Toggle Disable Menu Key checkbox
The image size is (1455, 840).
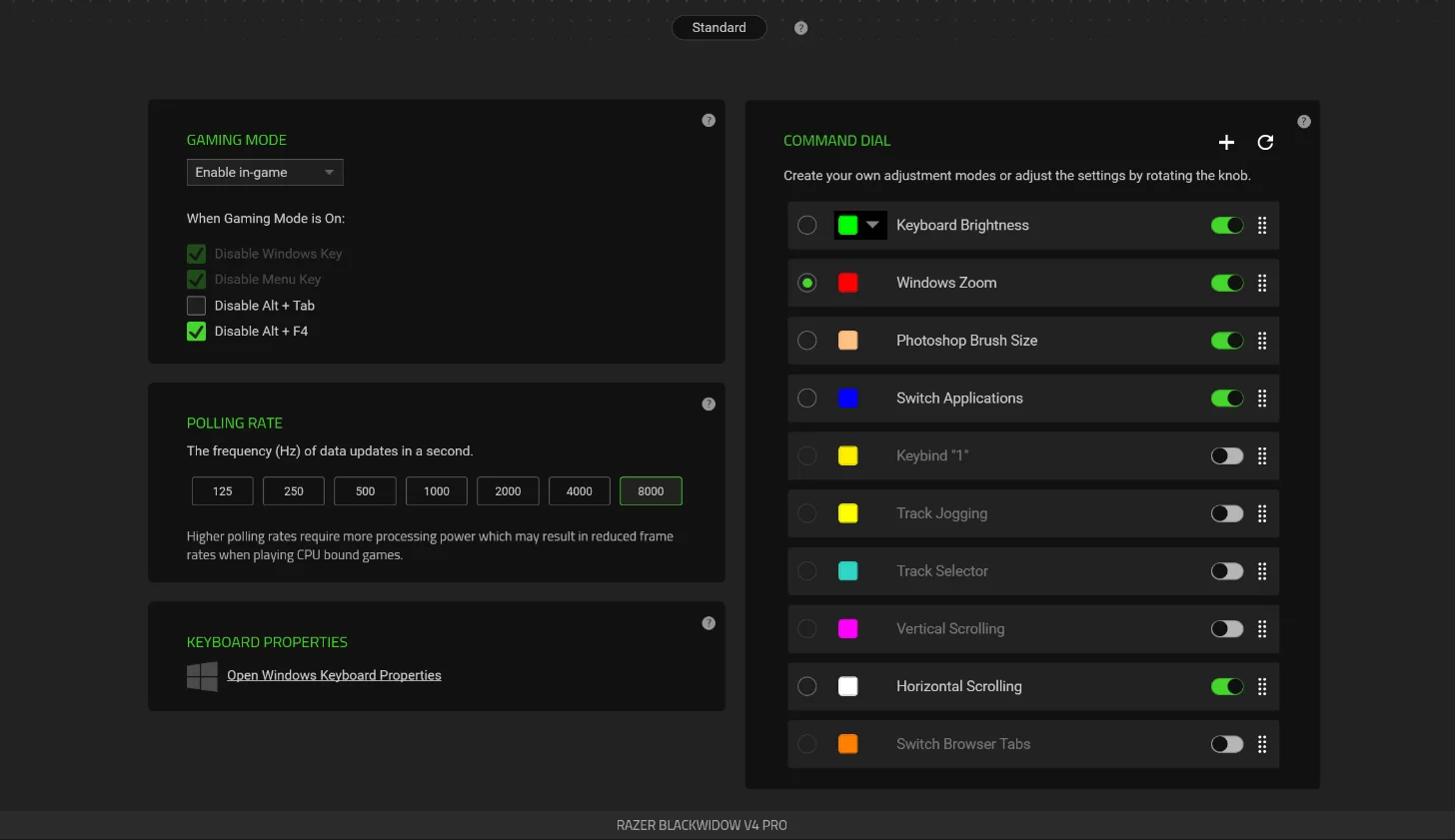[x=196, y=280]
